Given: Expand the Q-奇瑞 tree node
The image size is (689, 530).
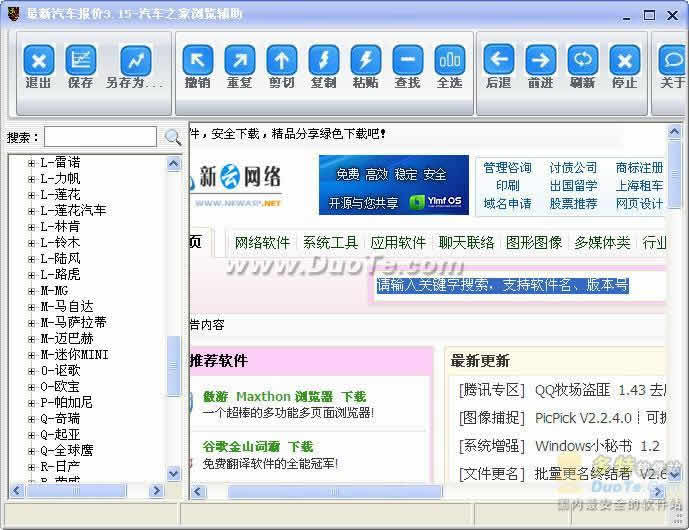Looking at the screenshot, I should coord(31,419).
